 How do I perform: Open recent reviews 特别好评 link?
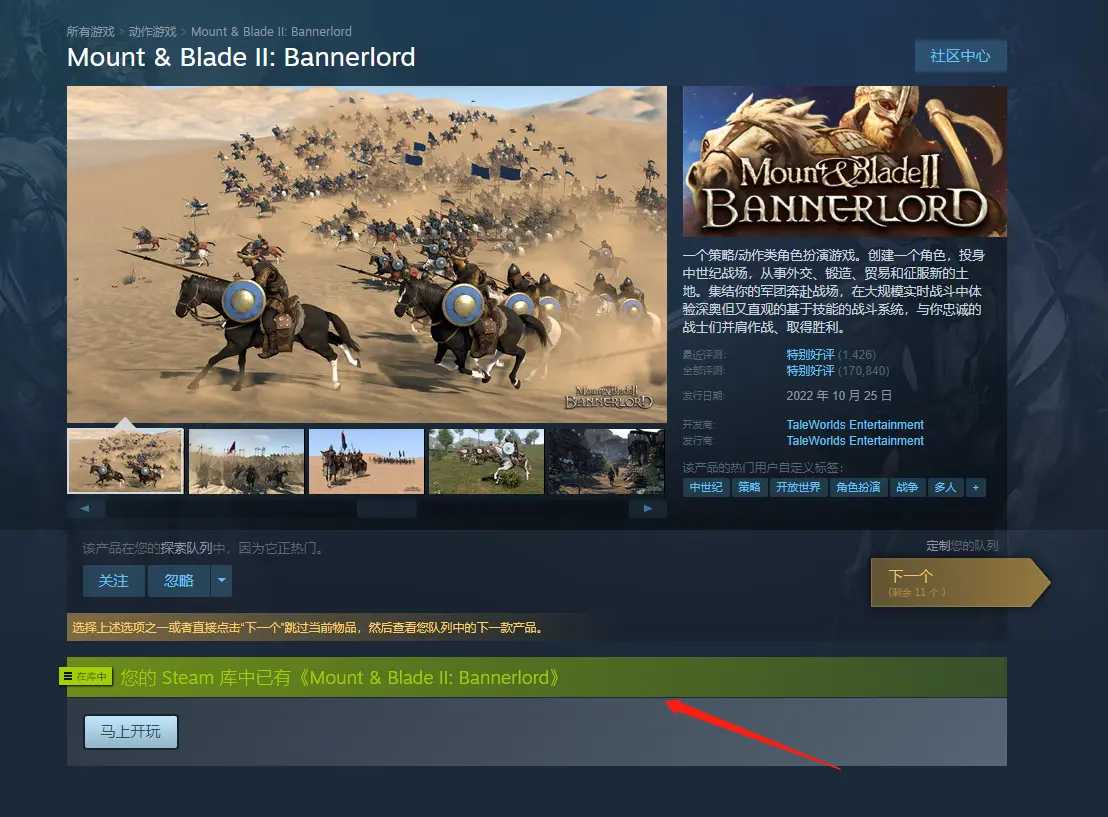tap(811, 355)
